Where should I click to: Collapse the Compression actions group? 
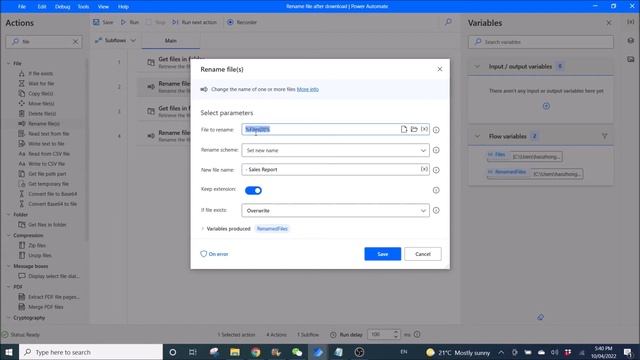pos(9,235)
